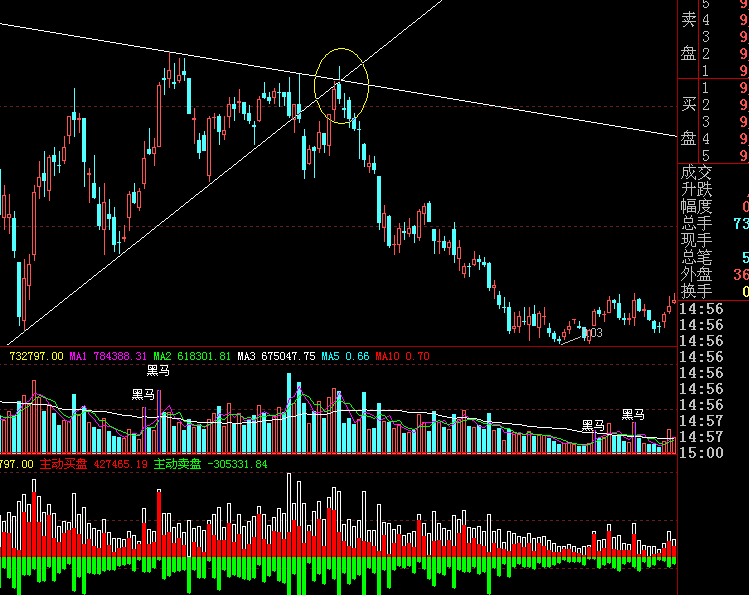Screen dimensions: 749x595
Task: Click the 外盘 quote field label
Action: [x=696, y=274]
